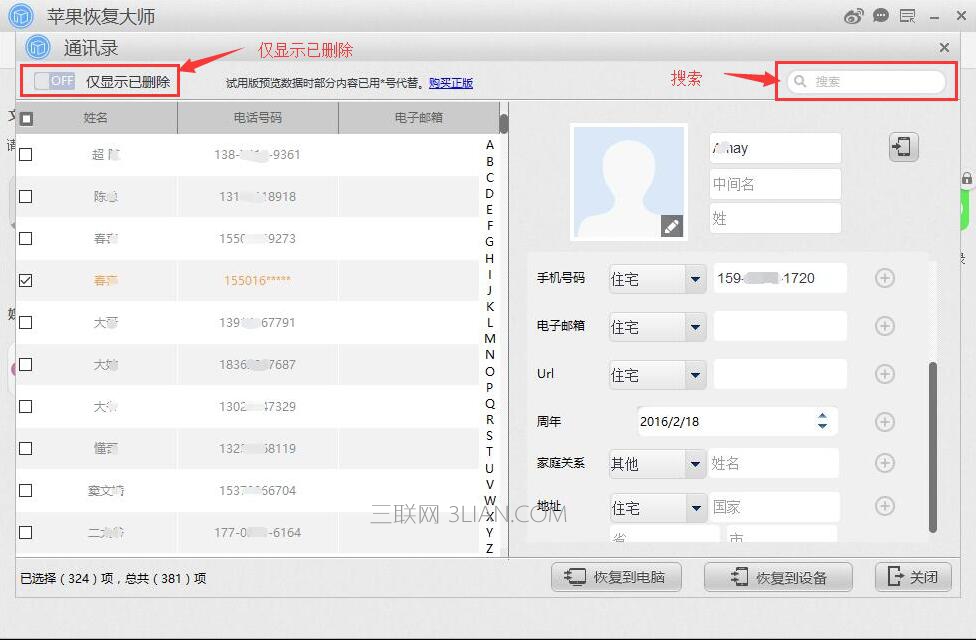
Task: Click the export contact icon beside name
Action: [903, 147]
